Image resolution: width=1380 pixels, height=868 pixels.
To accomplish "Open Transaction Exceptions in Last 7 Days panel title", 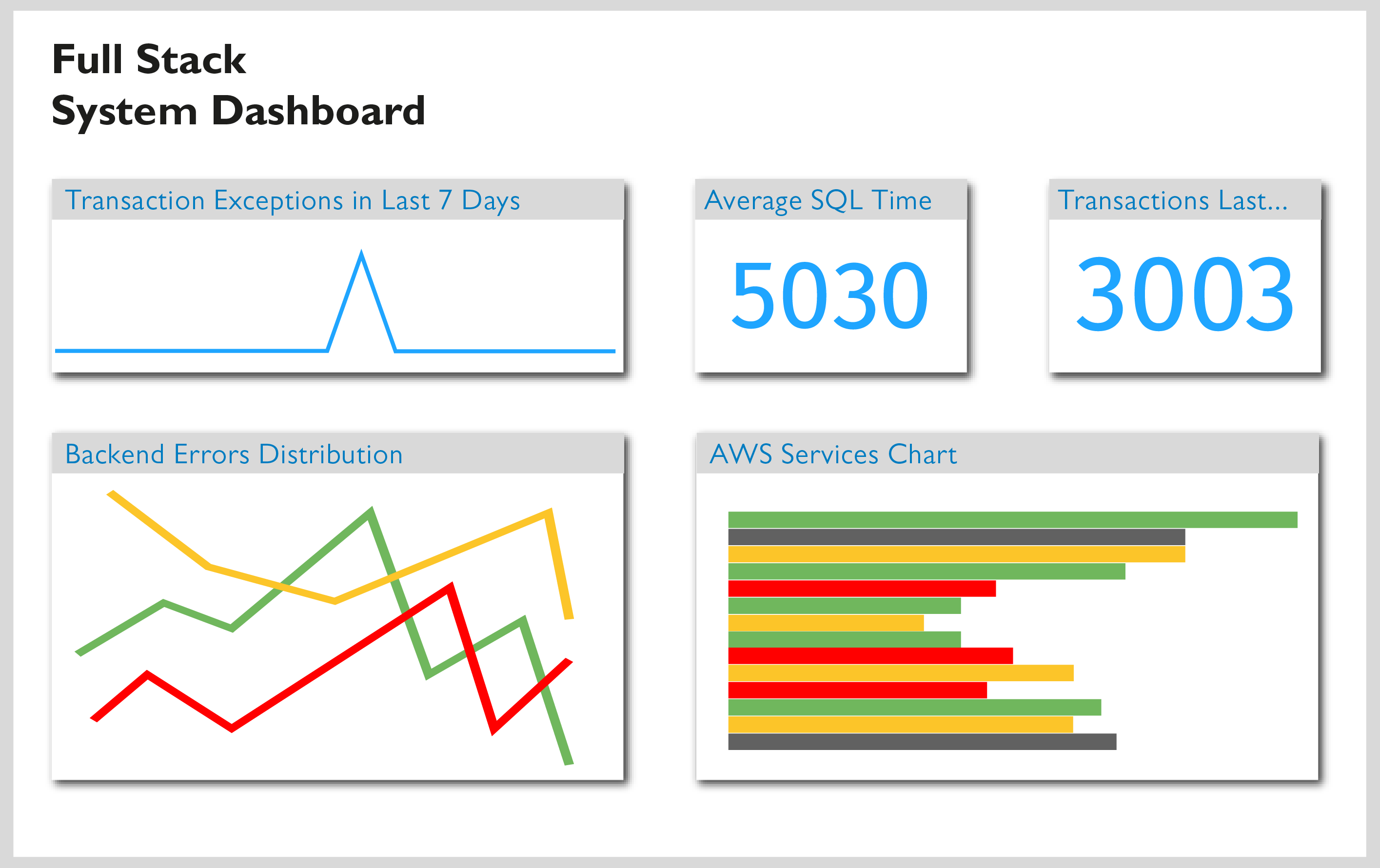I will [x=292, y=200].
